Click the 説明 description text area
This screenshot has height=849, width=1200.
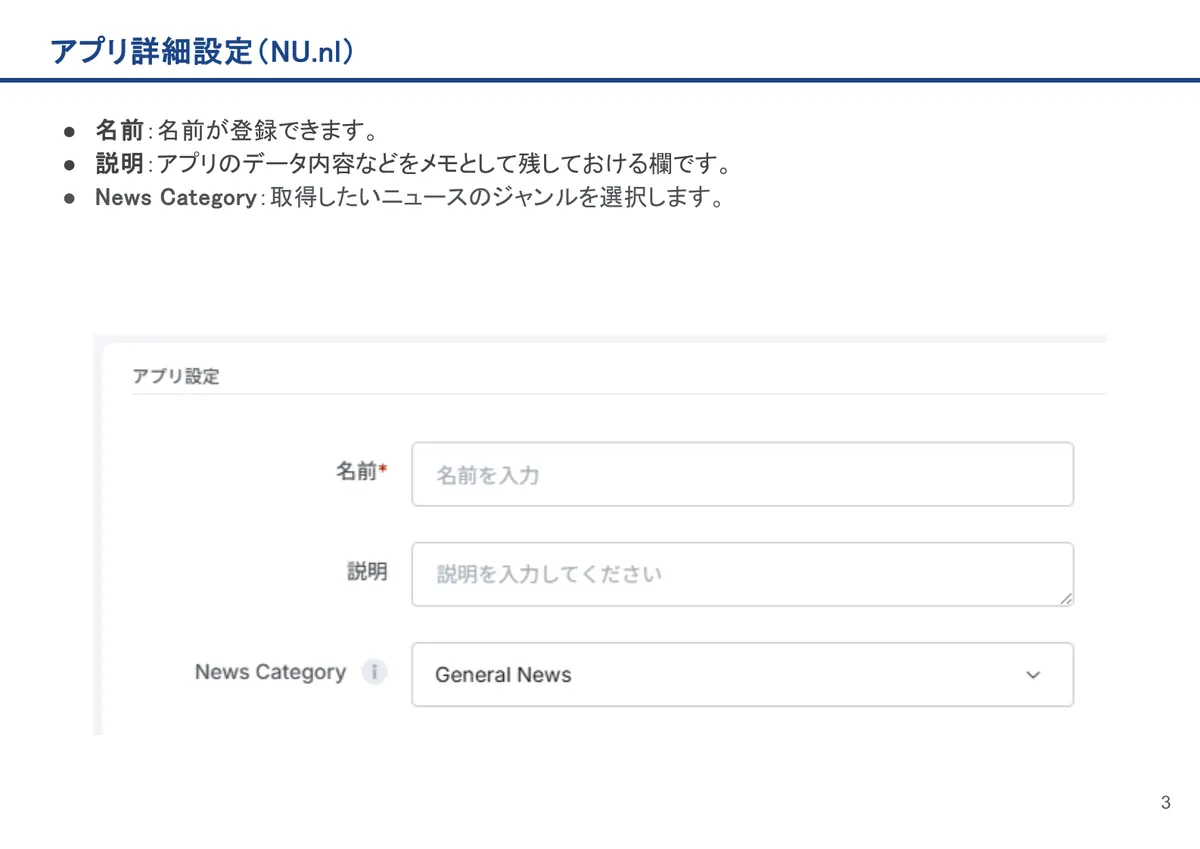click(x=743, y=574)
